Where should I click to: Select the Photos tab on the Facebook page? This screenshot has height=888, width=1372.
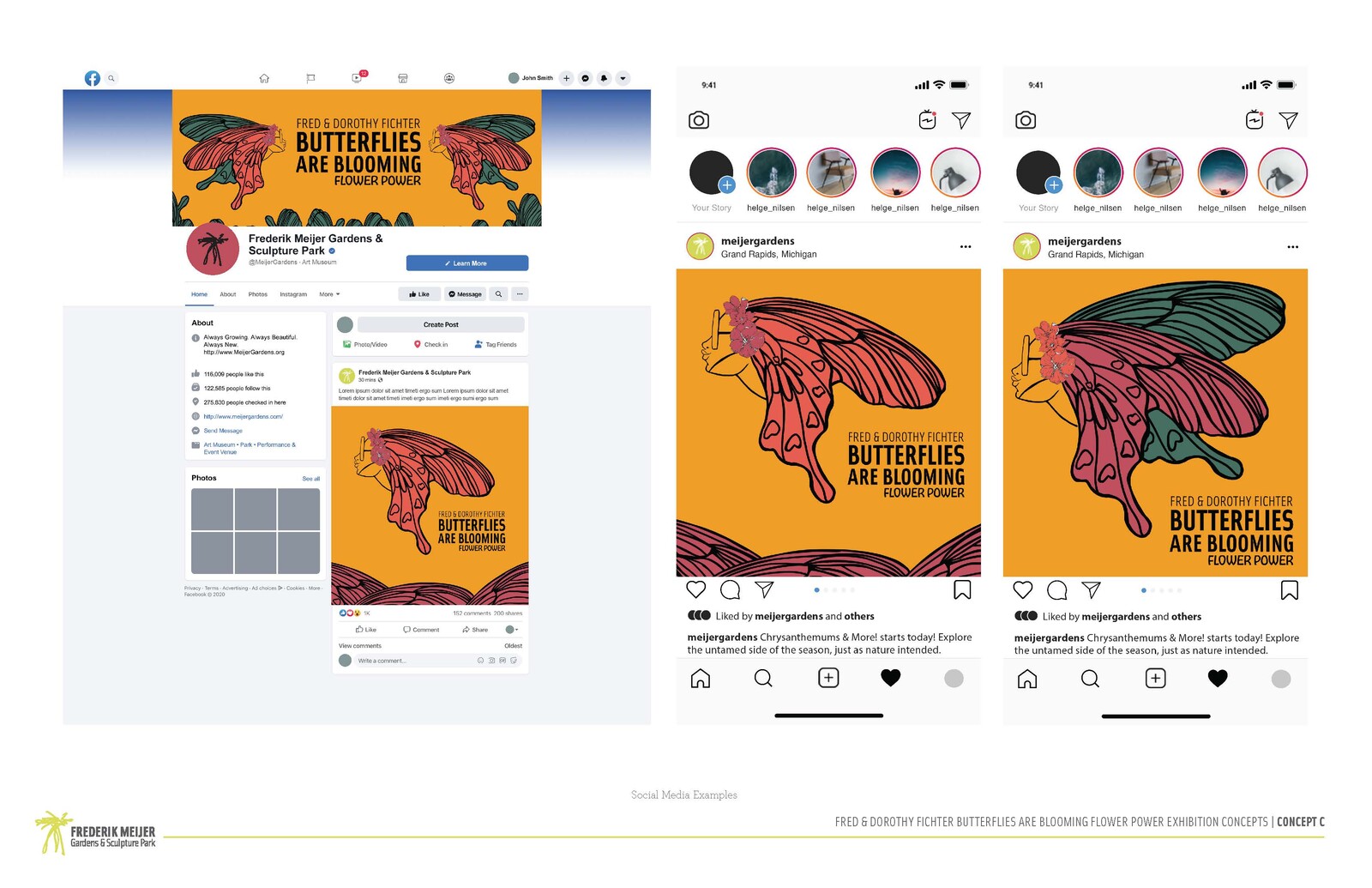pos(258,294)
